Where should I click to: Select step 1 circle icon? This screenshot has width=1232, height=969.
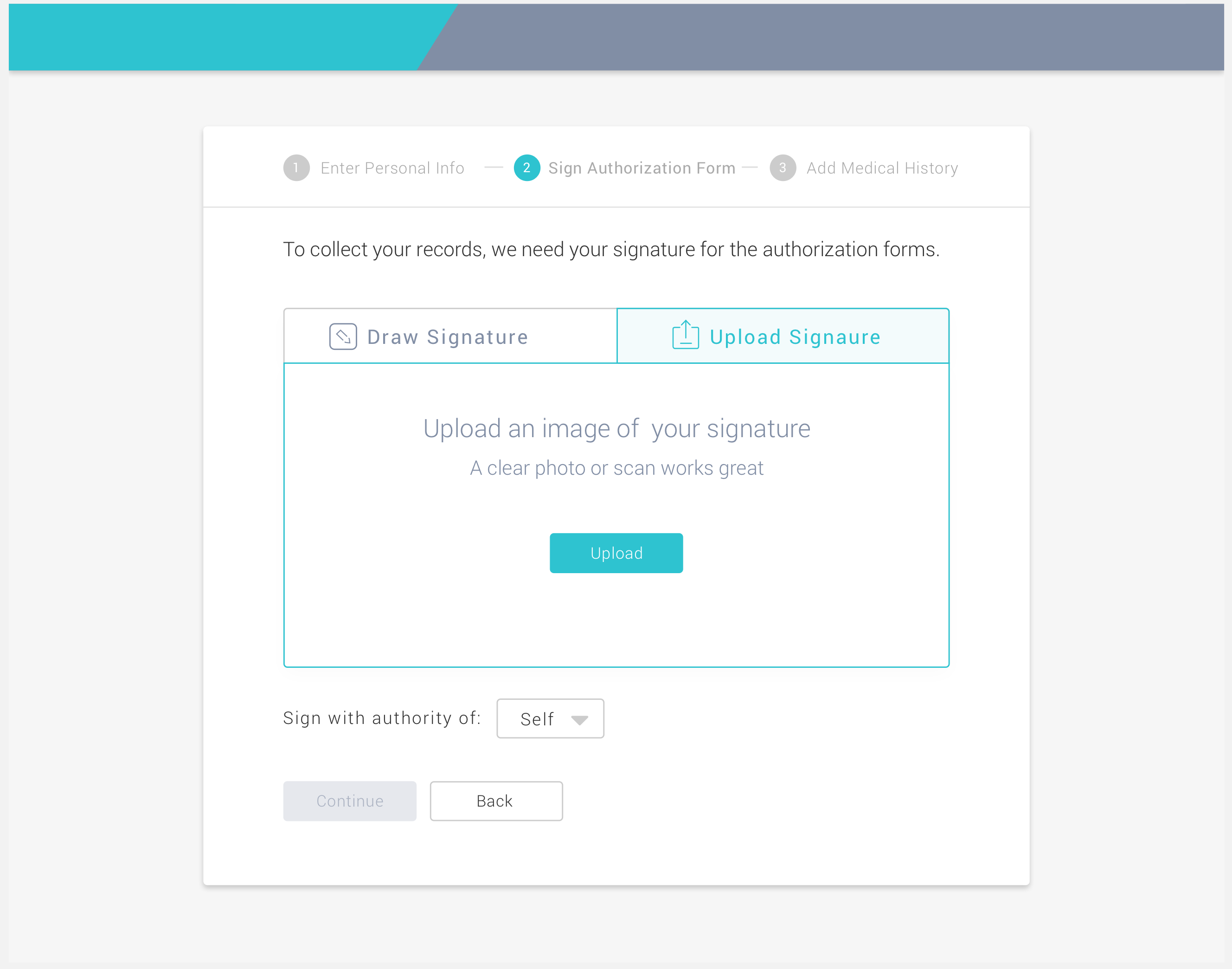point(296,168)
